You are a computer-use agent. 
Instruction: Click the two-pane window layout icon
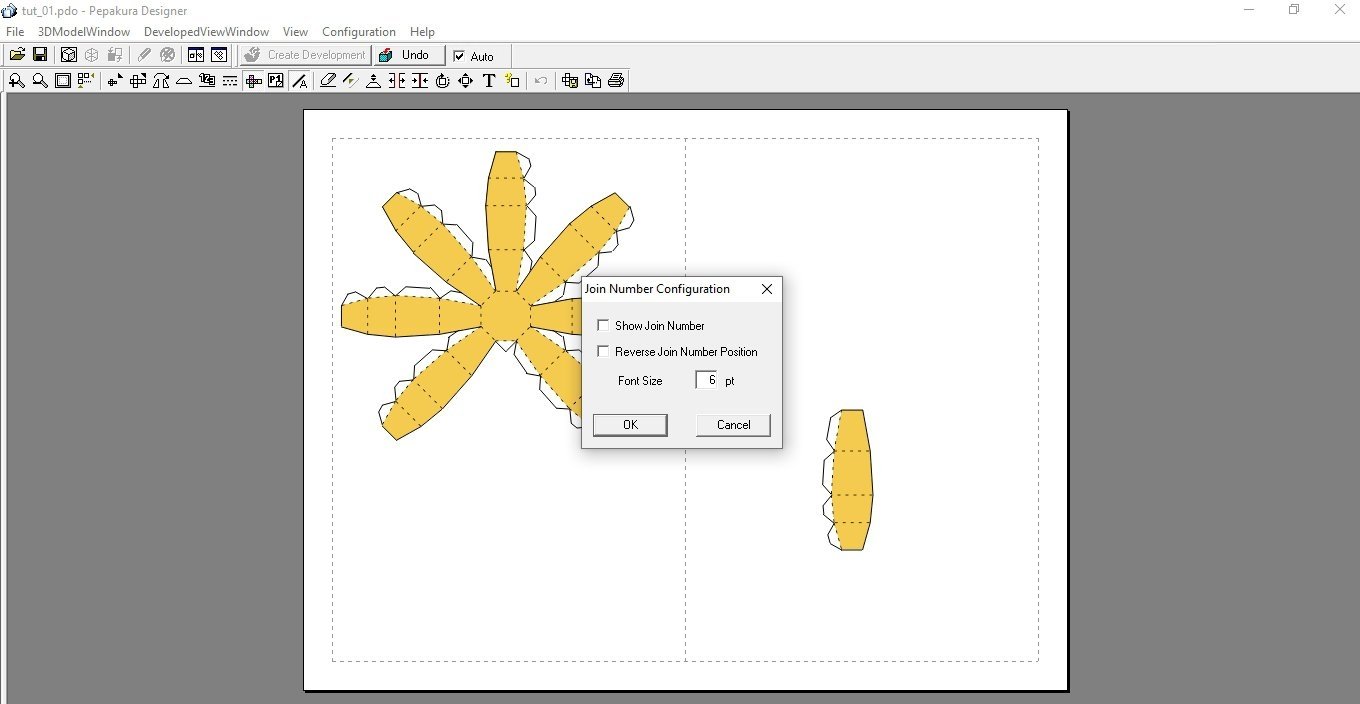pyautogui.click(x=196, y=55)
